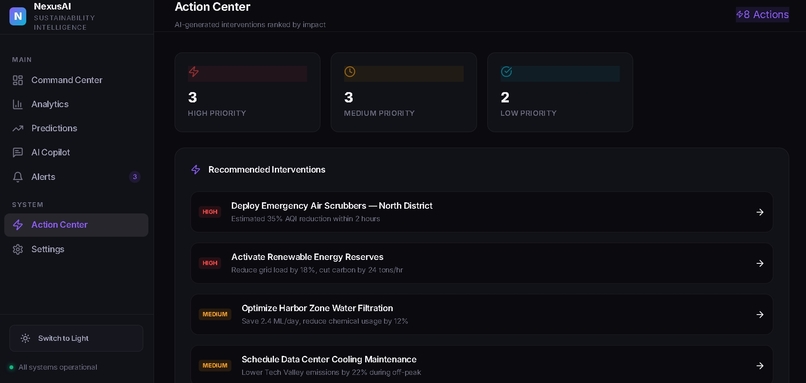Viewport: 806px width, 383px height.
Task: Select Deploy Emergency Air Scrubbers — North District
Action: 482,212
